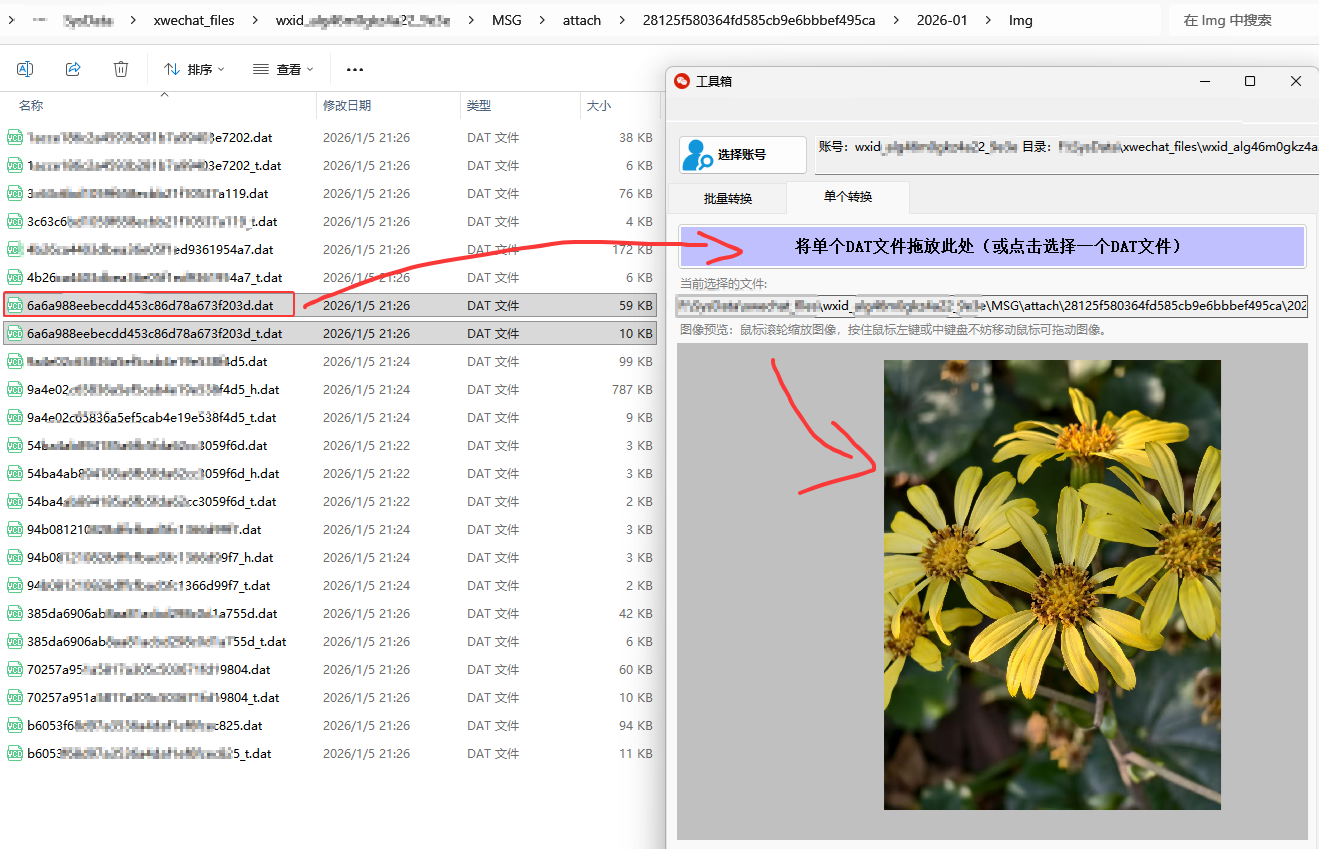Click the 4 KB size cell
The width and height of the screenshot is (1319, 850).
point(639,221)
